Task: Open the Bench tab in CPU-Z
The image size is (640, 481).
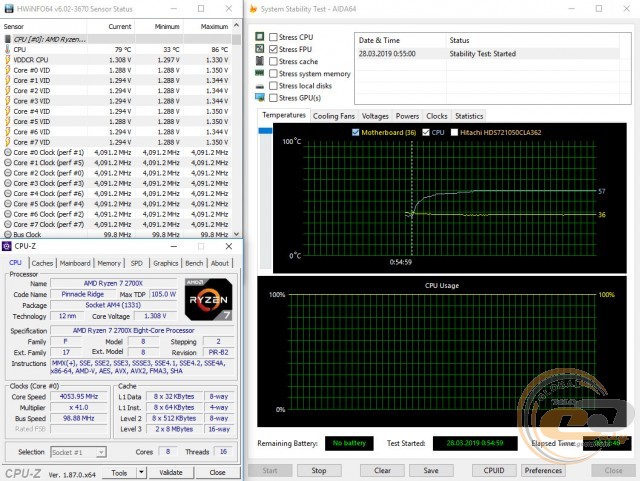Action: [x=194, y=263]
